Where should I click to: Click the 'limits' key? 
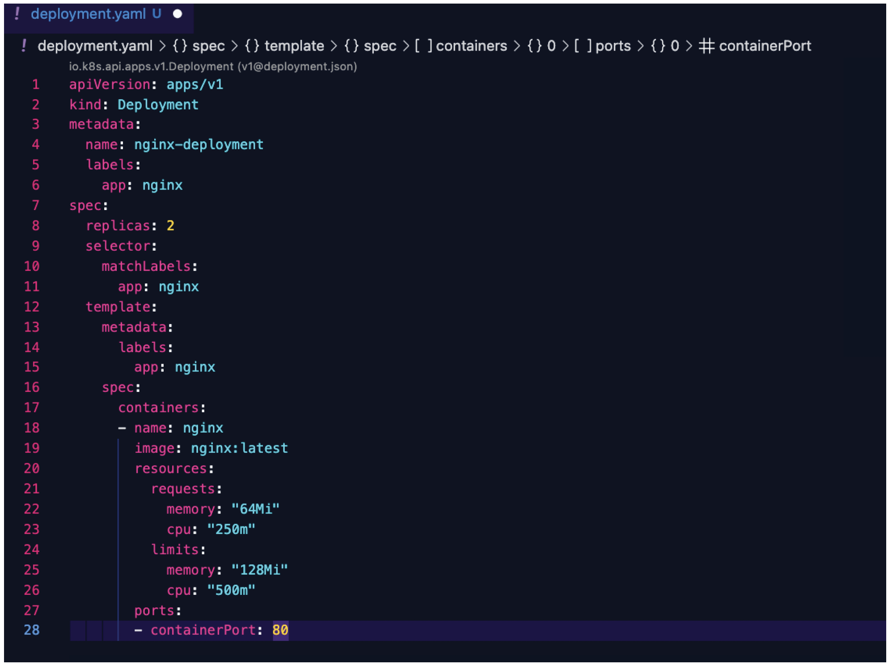[x=175, y=549]
